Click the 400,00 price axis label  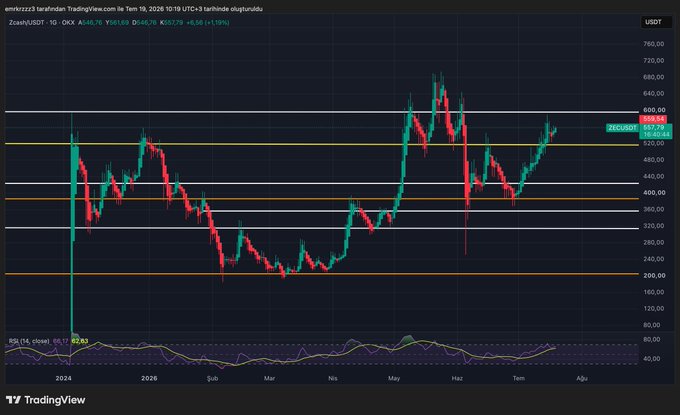point(654,193)
